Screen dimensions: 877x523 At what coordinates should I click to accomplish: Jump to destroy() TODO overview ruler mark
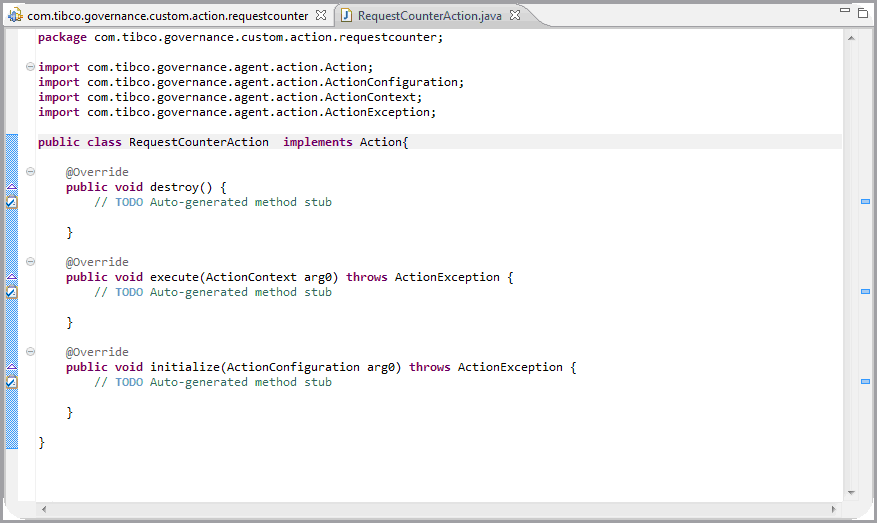click(x=865, y=201)
